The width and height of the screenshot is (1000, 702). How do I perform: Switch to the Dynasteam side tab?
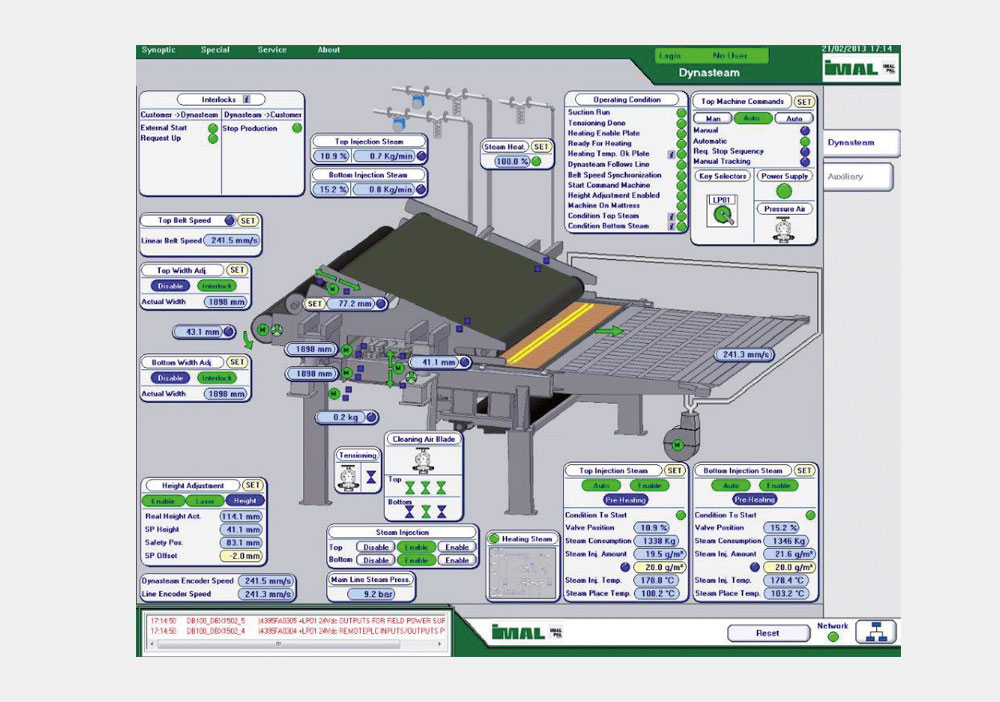862,143
